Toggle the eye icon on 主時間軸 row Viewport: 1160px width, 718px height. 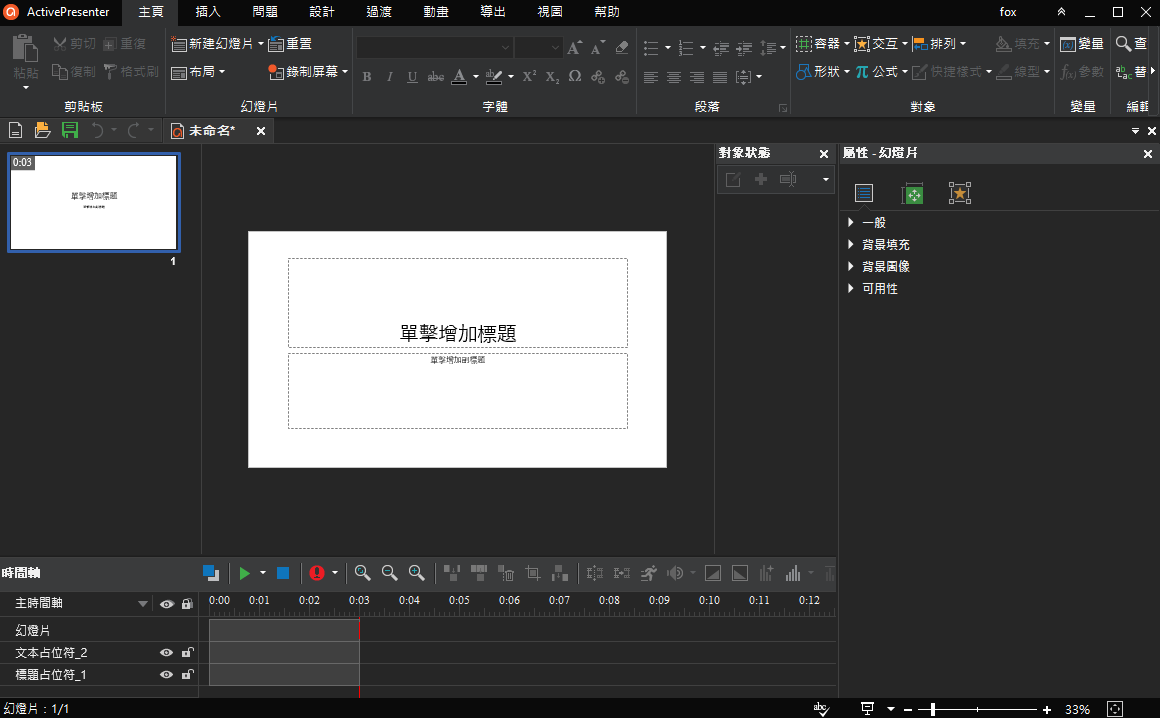167,604
